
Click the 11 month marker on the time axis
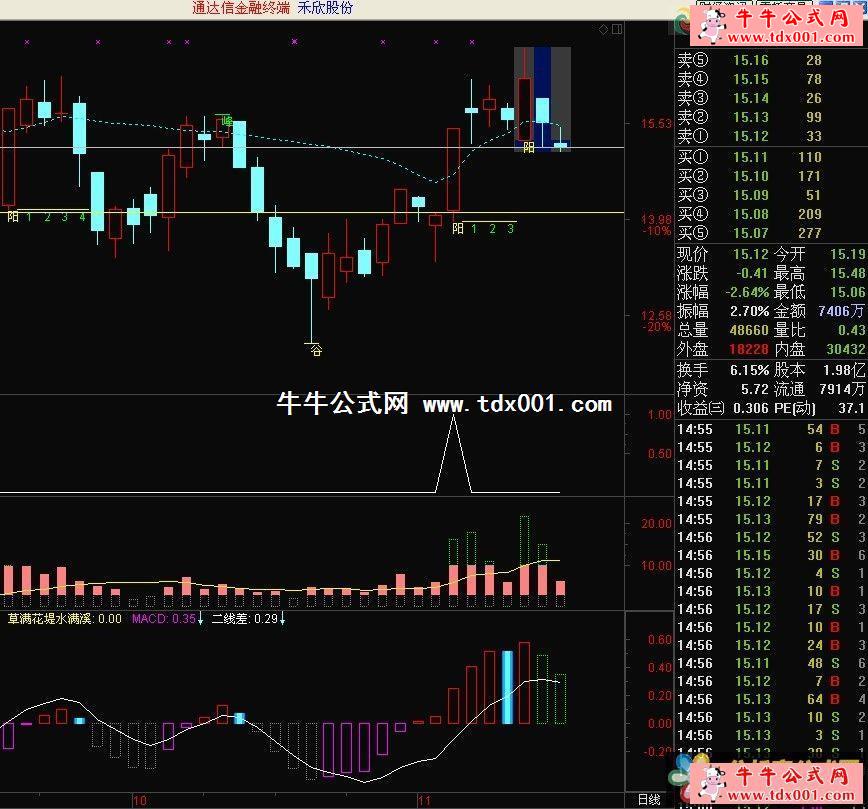(424, 800)
